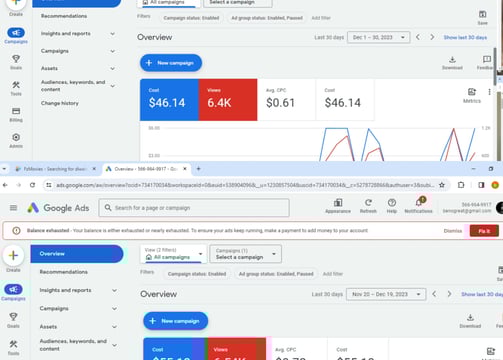Switch to FzMovies browser tab
The height and width of the screenshot is (360, 503).
click(55, 169)
